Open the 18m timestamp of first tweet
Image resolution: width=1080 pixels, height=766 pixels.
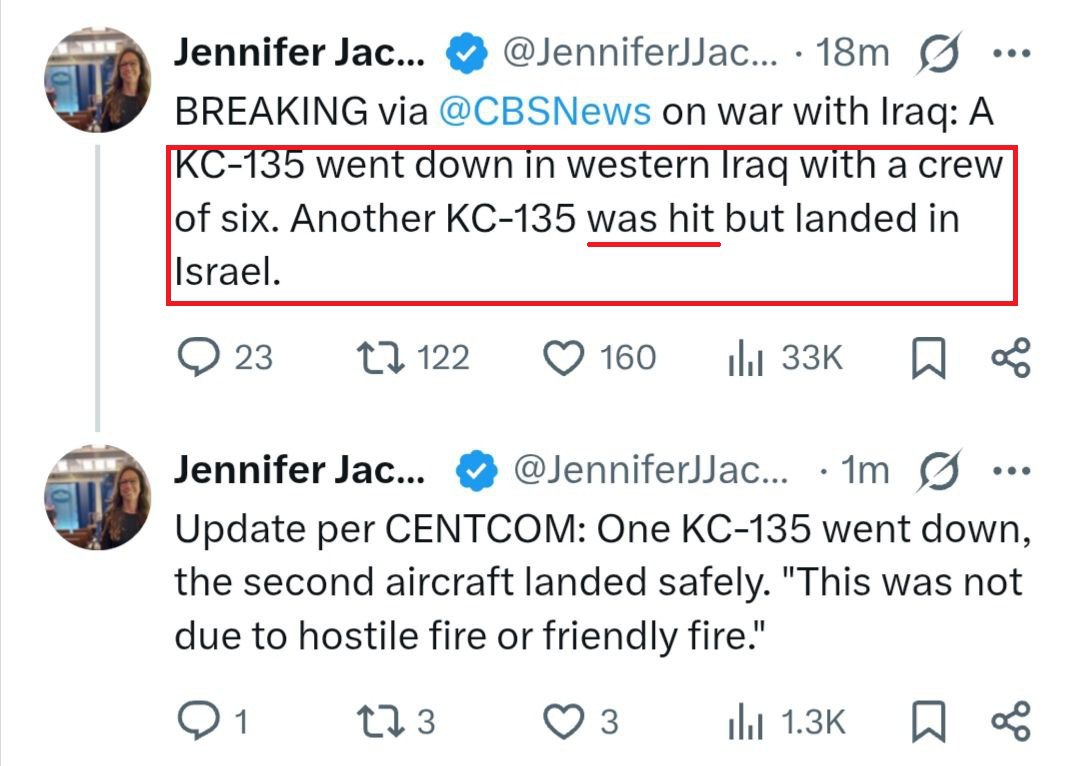852,53
